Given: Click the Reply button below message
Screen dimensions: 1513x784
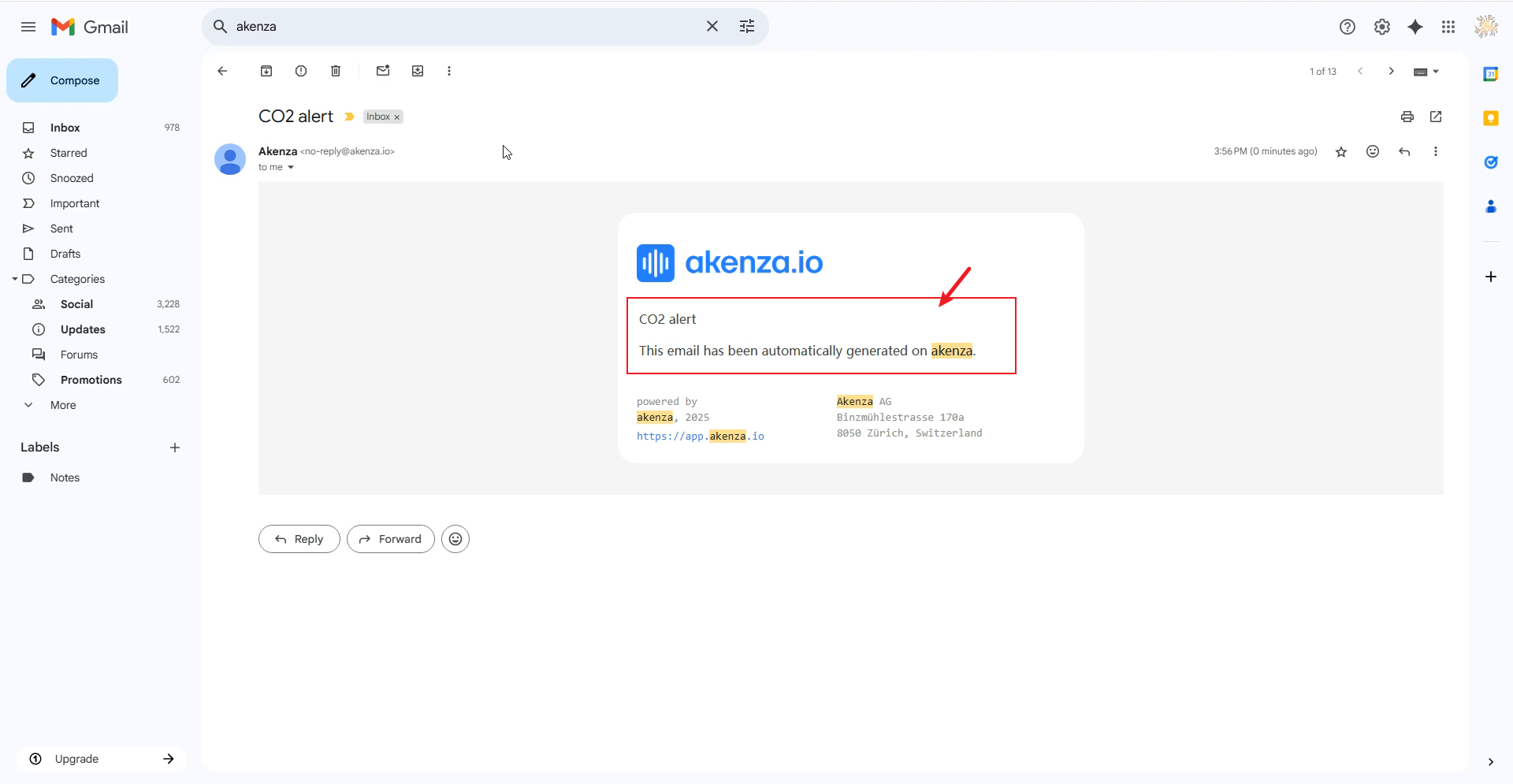Looking at the screenshot, I should (299, 539).
